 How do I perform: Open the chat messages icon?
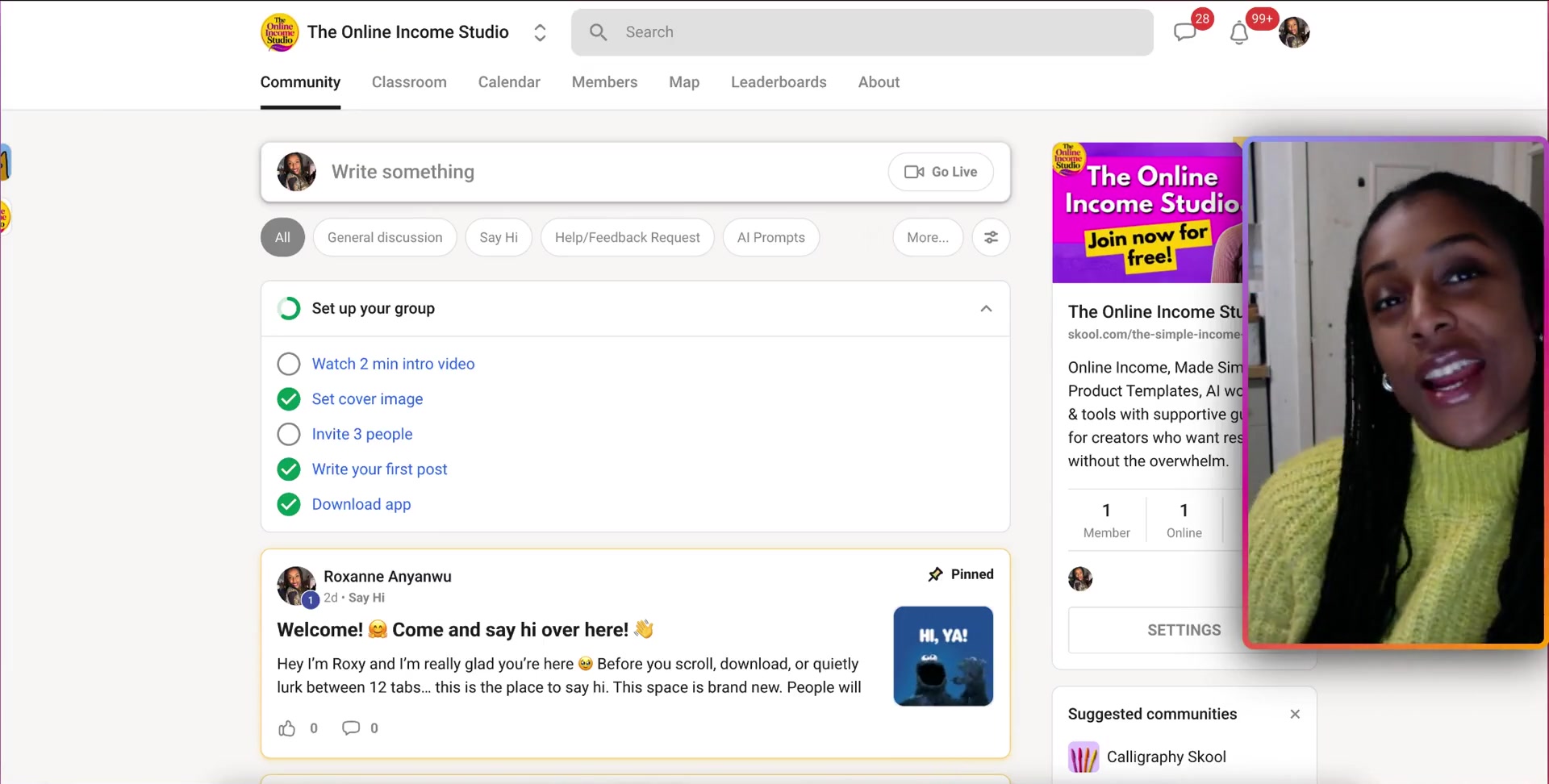coord(1184,32)
